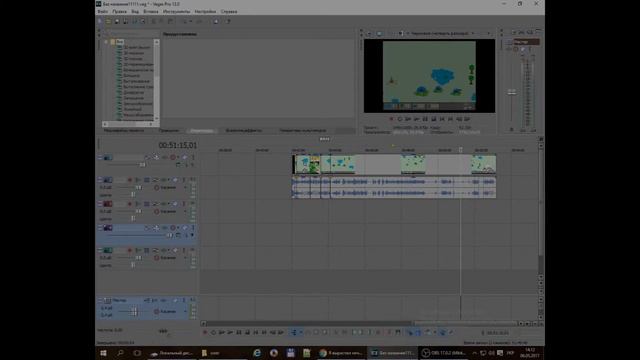Select the Normal Edit tool below timeline
Viewport: 640px width, 360px height.
[x=293, y=333]
